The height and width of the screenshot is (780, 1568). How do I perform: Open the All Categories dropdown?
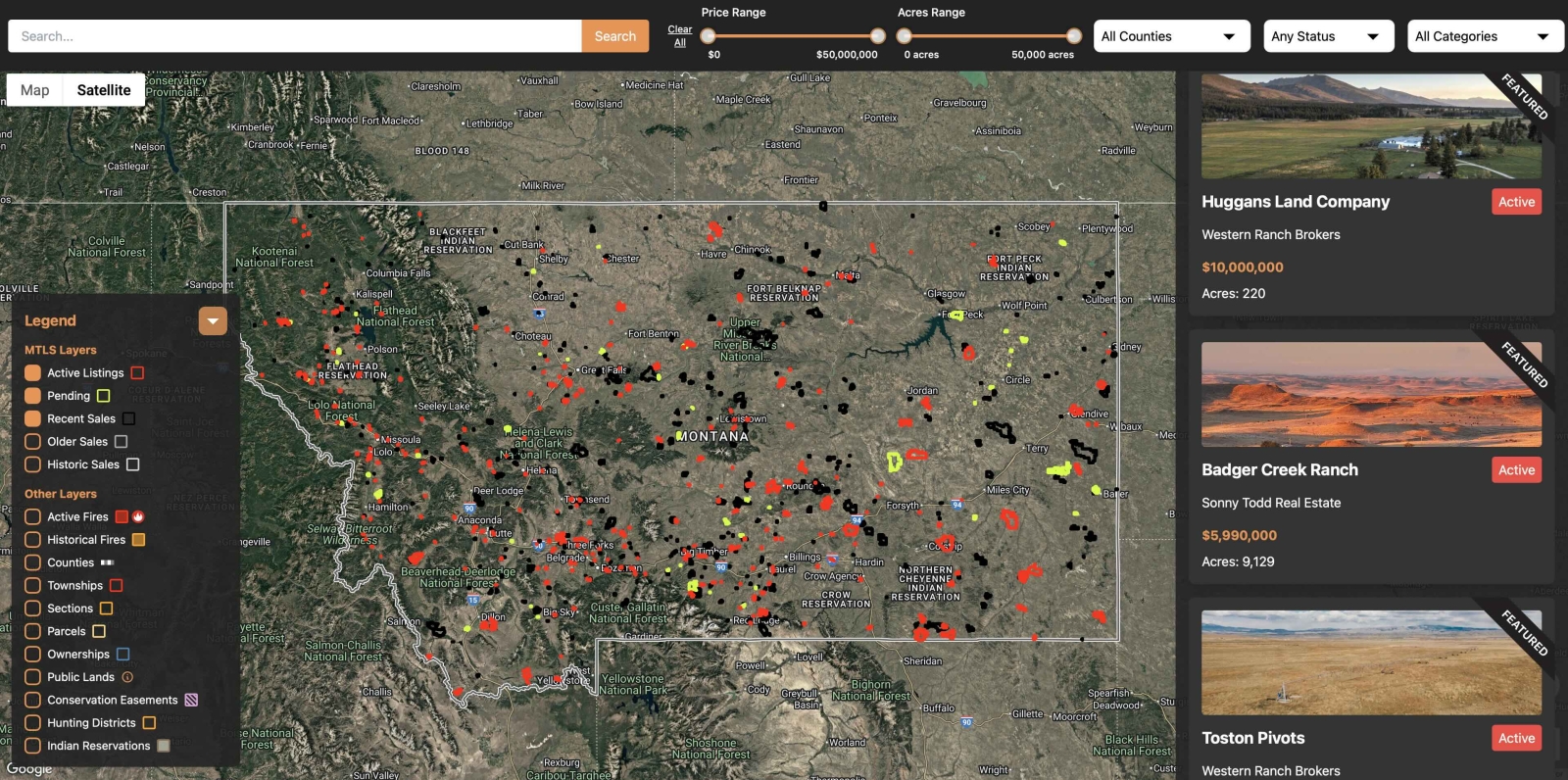click(x=1486, y=36)
